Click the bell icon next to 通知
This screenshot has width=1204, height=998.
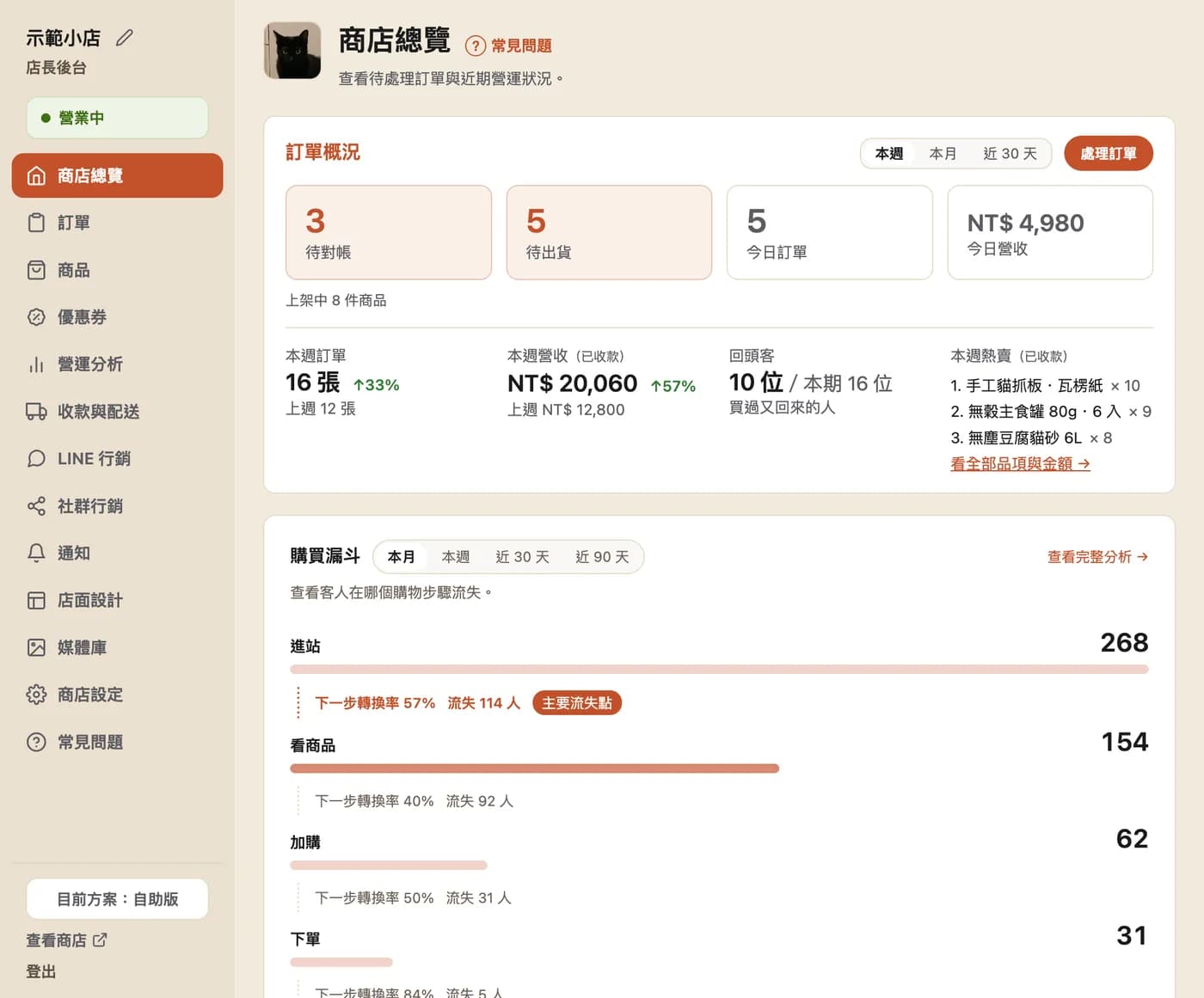pos(36,553)
